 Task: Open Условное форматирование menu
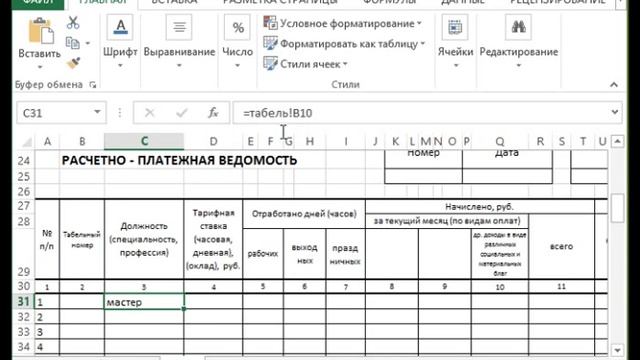point(342,23)
